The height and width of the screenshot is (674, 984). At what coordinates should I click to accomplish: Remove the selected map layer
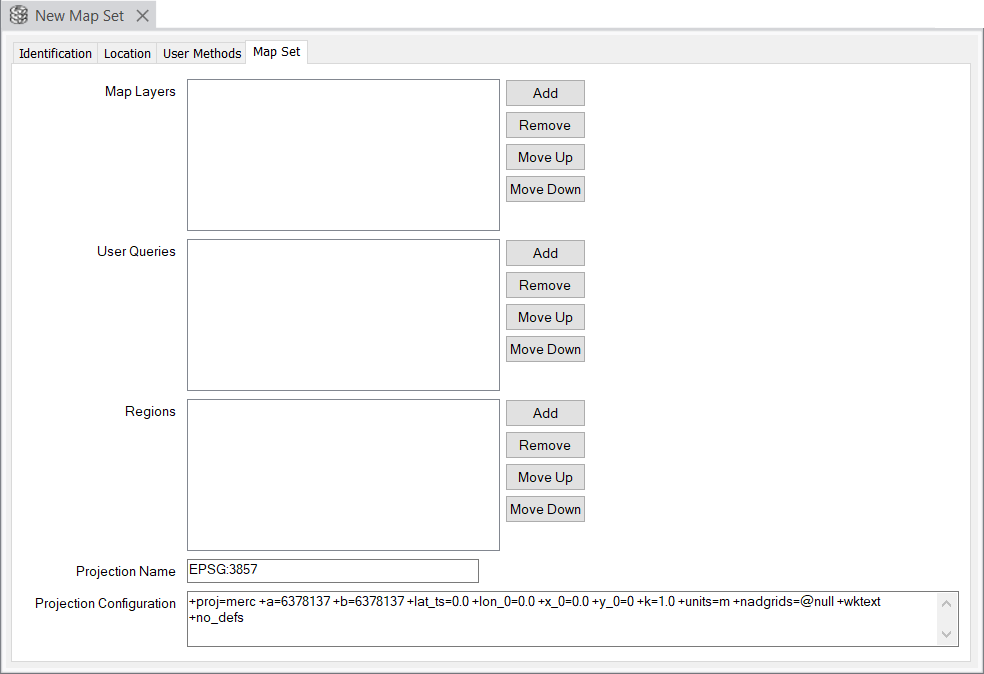[545, 125]
